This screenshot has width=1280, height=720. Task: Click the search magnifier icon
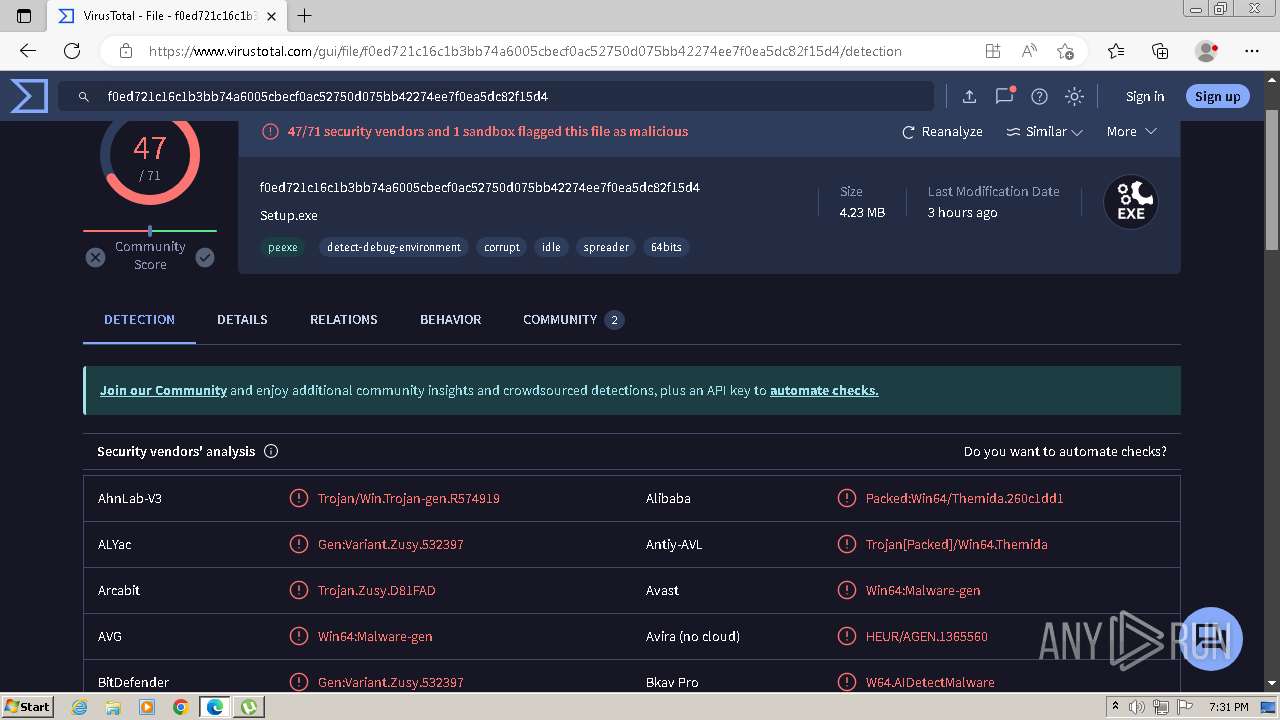point(85,97)
